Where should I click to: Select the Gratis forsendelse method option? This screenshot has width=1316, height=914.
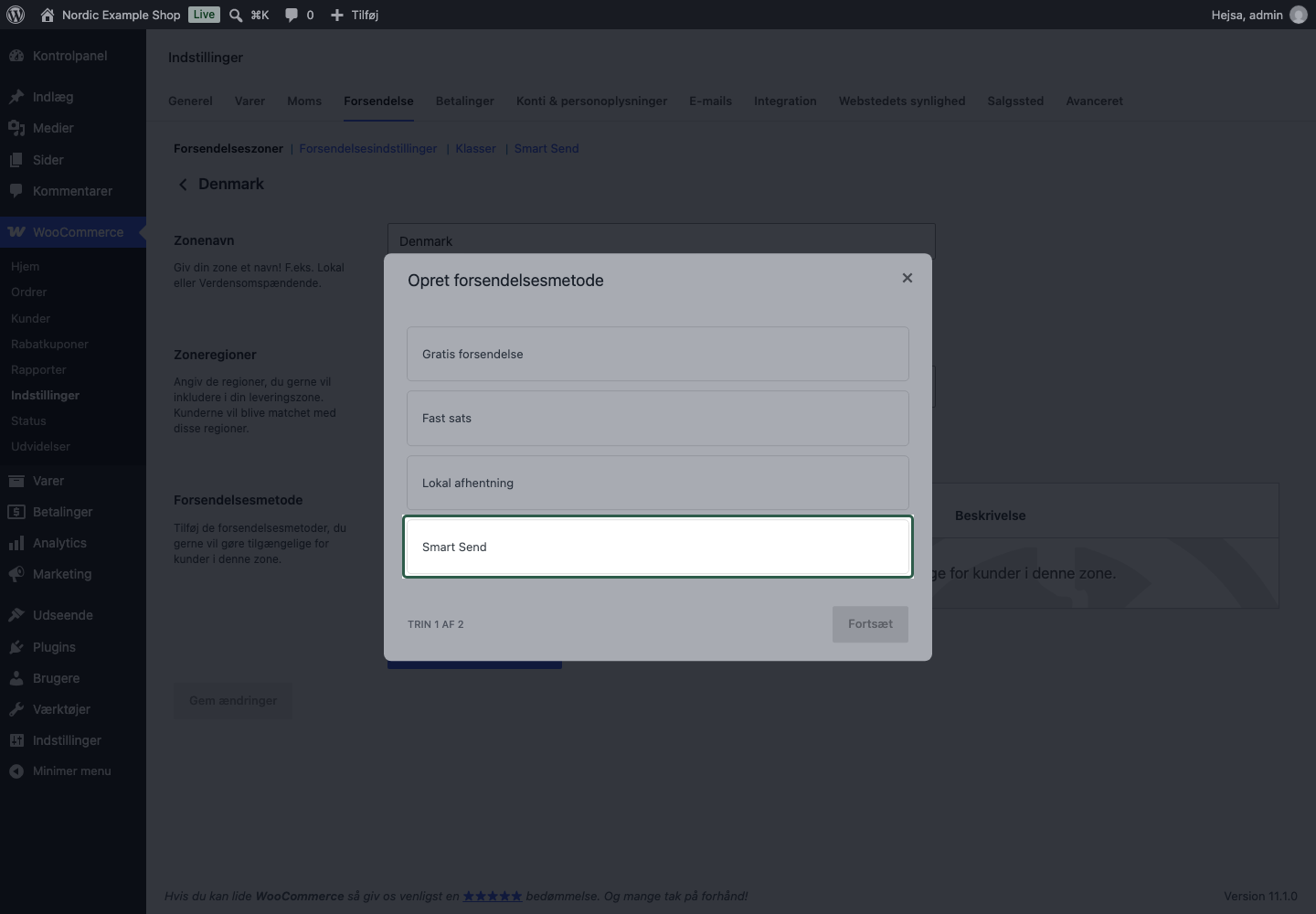(x=658, y=354)
